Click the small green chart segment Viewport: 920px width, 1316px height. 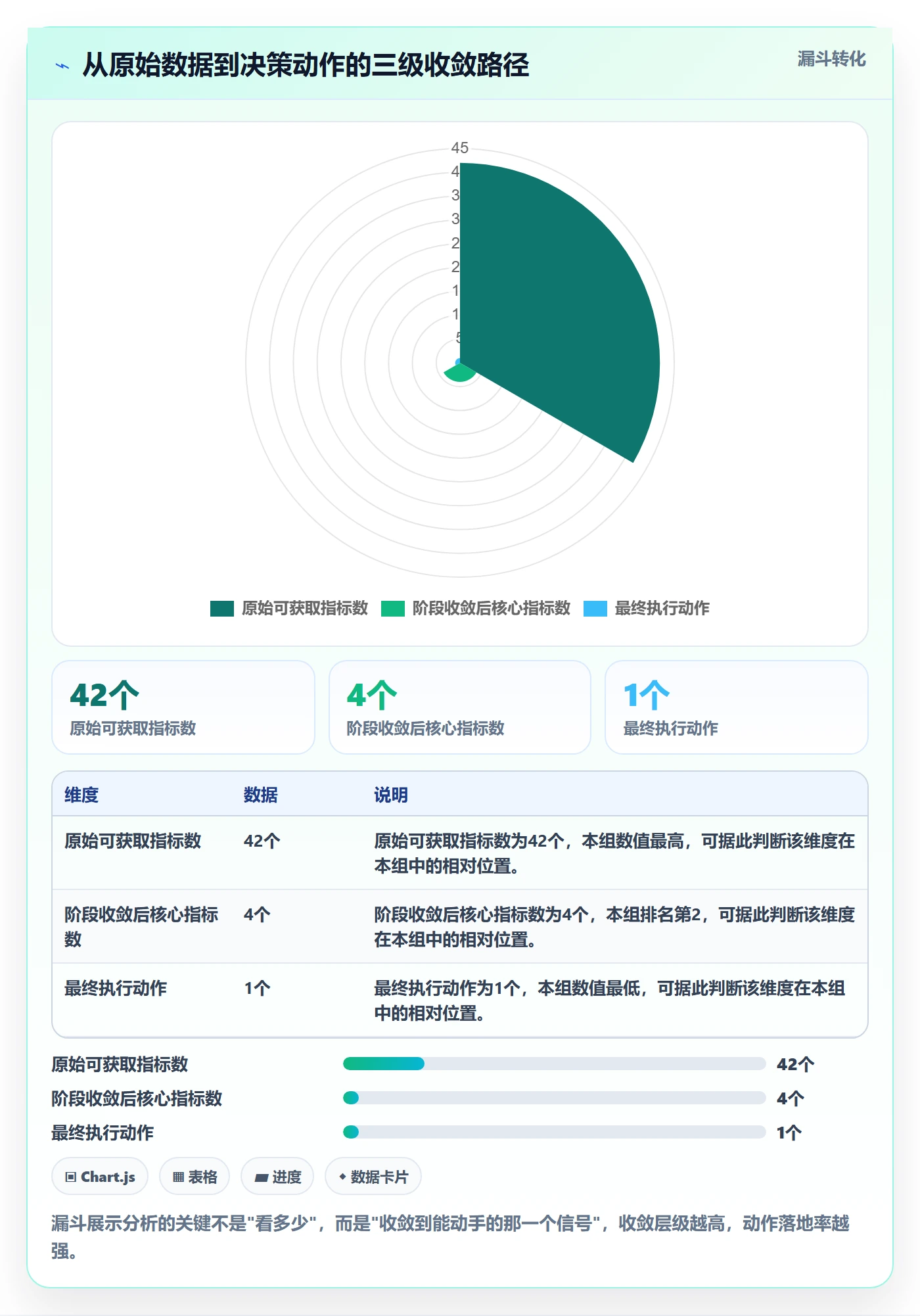pos(461,373)
